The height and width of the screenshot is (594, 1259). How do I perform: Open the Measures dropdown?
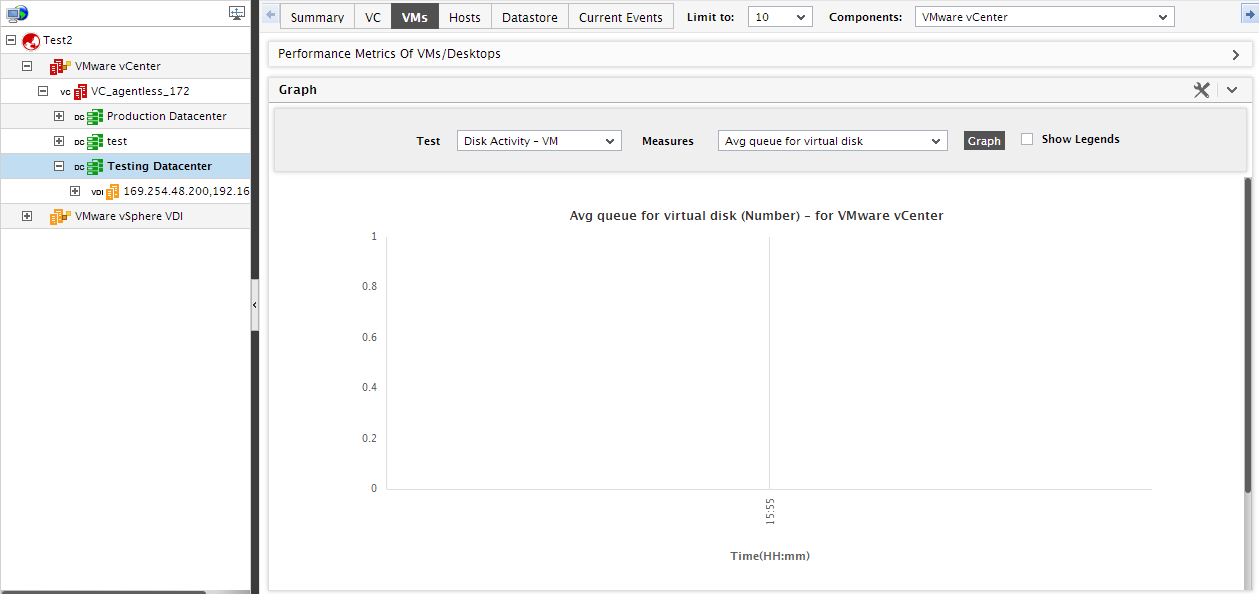832,141
